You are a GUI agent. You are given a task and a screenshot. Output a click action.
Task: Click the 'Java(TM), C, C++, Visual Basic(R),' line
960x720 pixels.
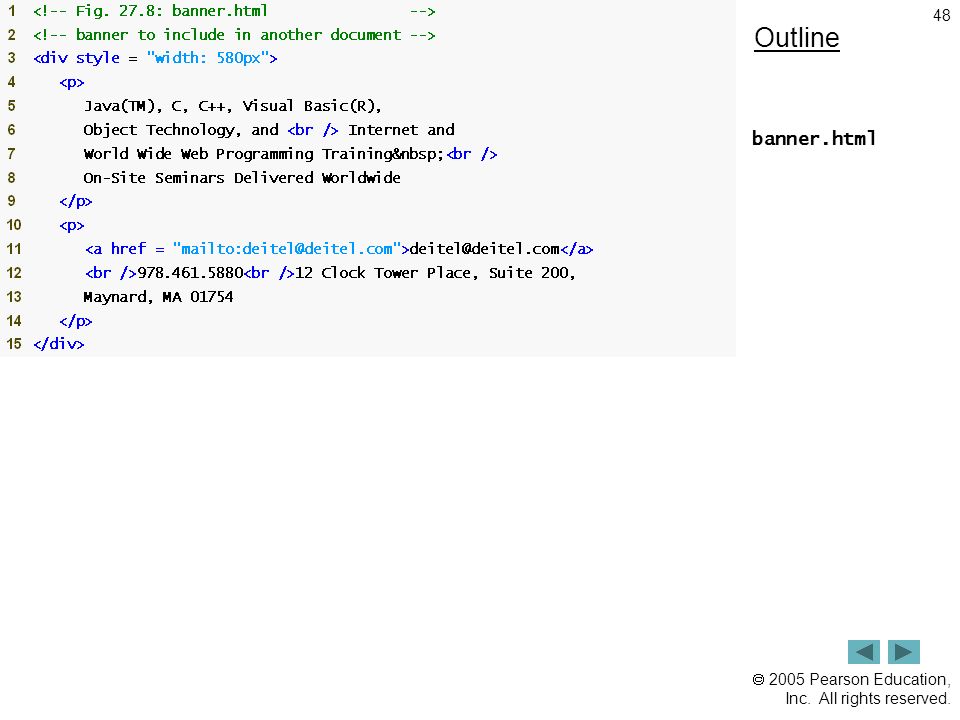pos(233,106)
